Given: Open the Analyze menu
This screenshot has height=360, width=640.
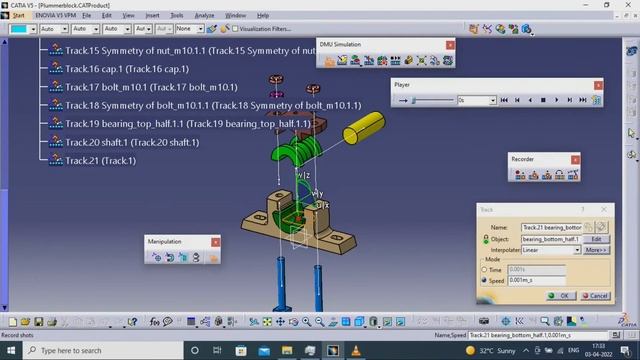Looking at the screenshot, I should coord(204,16).
